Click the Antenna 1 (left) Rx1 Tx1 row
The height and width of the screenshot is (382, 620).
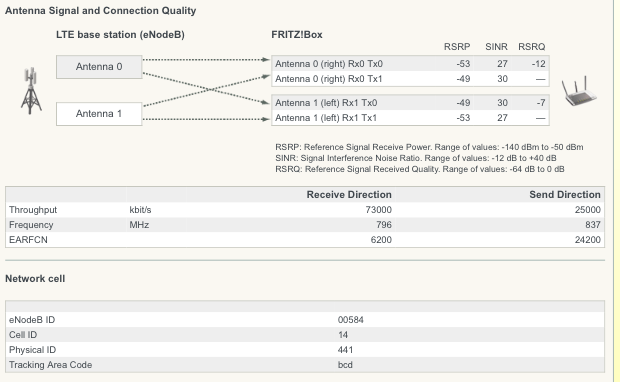pyautogui.click(x=410, y=118)
